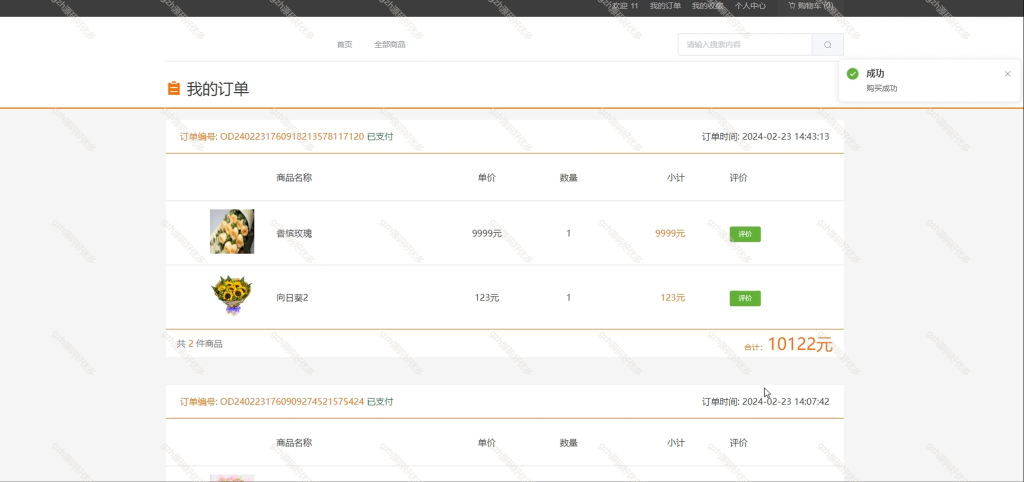
Task: Click quantity 1 in 向日葵2 row
Action: 568,298
